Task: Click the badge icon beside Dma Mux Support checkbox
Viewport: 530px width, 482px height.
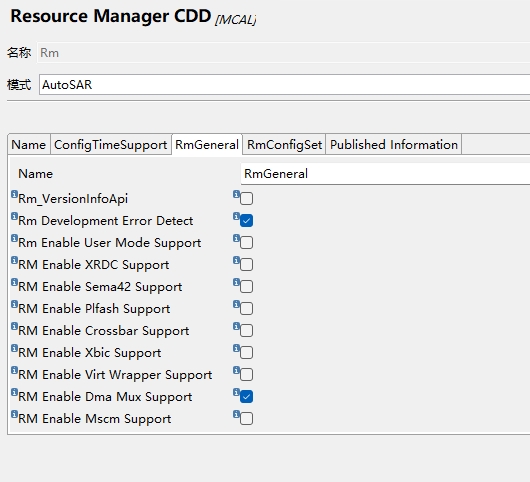Action: click(x=236, y=392)
